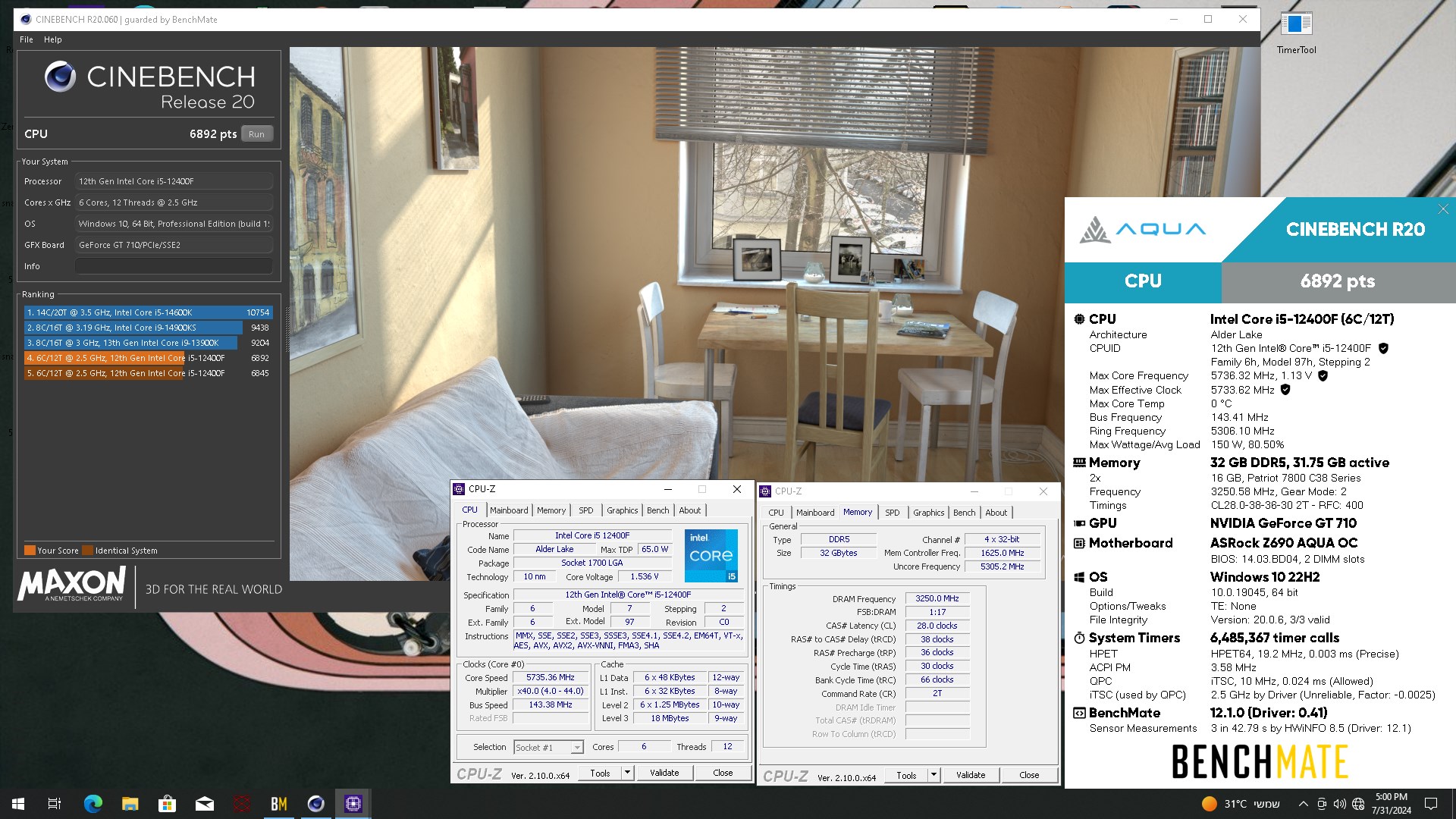Expand the Tools dropdown arrow in left CPU-Z

click(x=627, y=773)
